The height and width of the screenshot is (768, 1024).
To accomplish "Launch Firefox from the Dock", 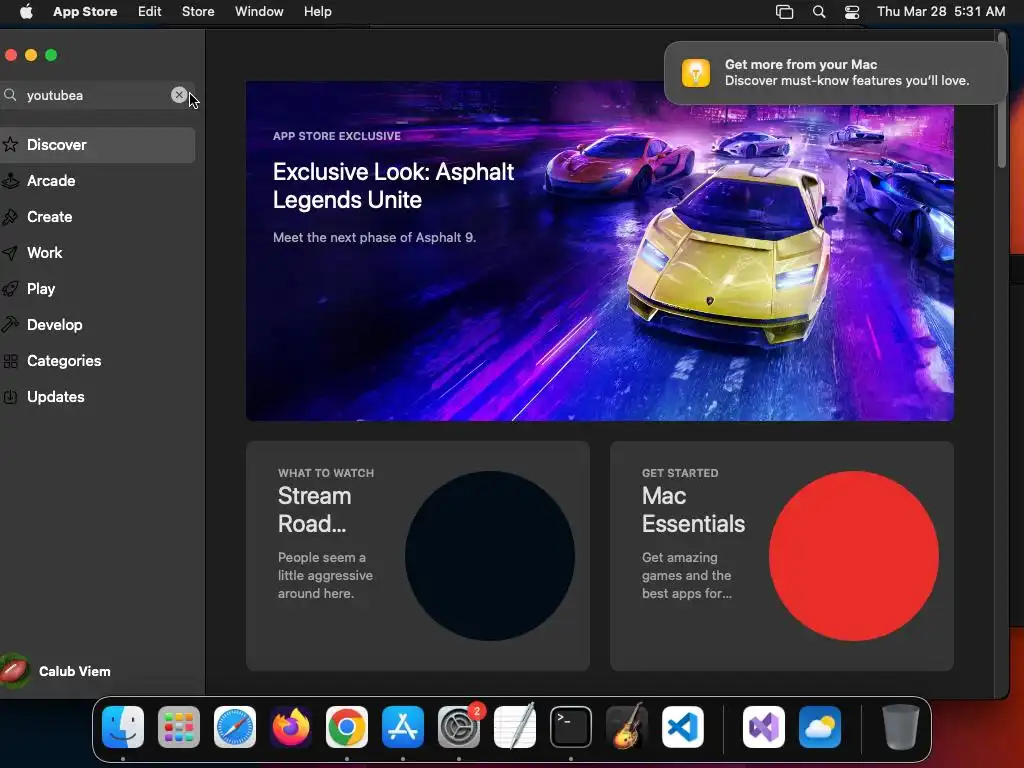I will click(x=291, y=727).
